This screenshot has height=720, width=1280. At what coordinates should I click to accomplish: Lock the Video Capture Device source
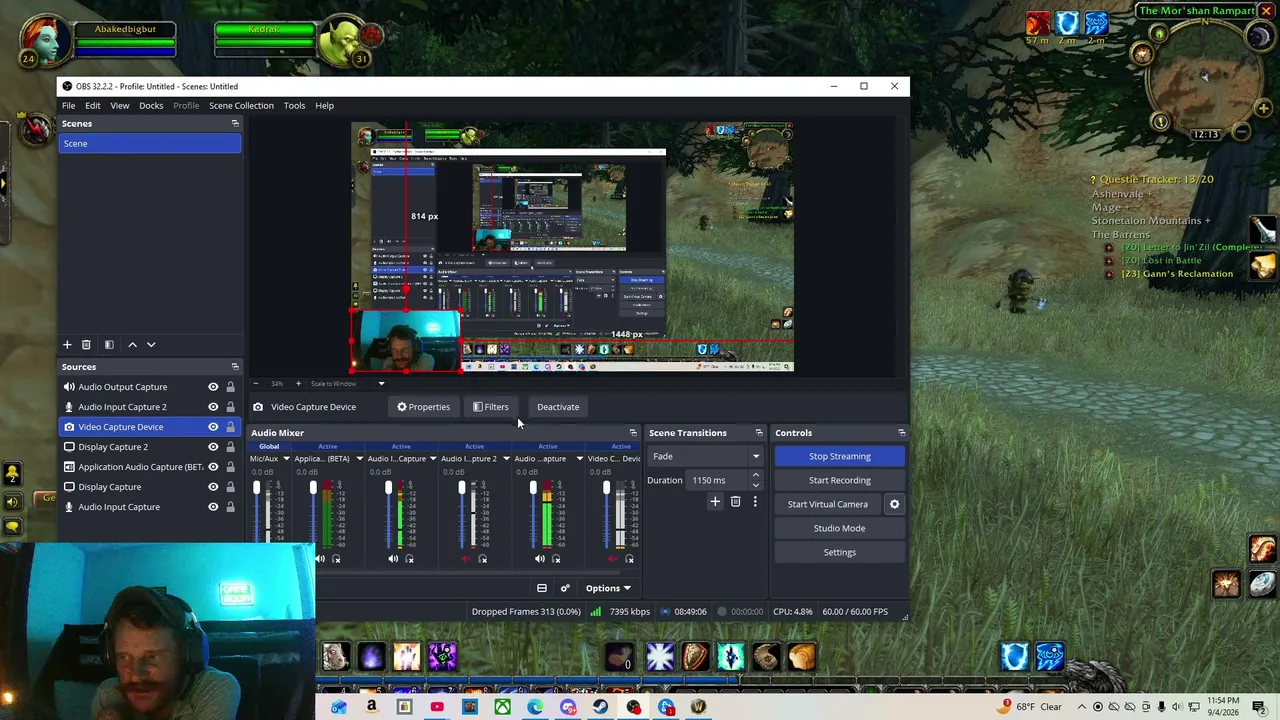[x=230, y=427]
